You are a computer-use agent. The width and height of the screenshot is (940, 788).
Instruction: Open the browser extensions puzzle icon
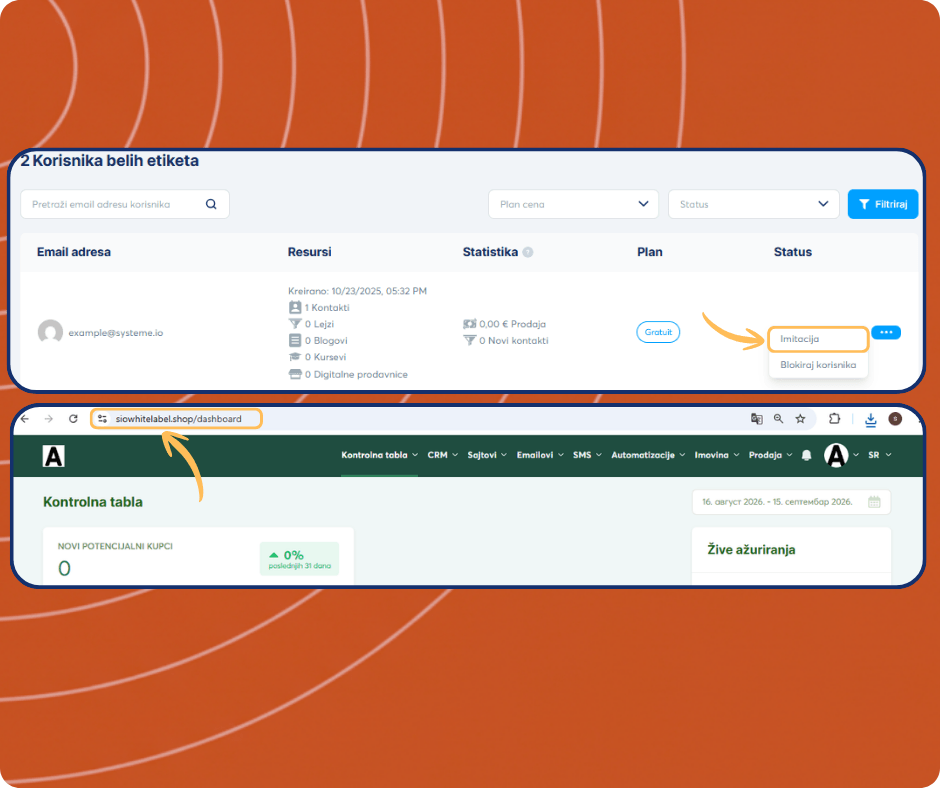[834, 419]
